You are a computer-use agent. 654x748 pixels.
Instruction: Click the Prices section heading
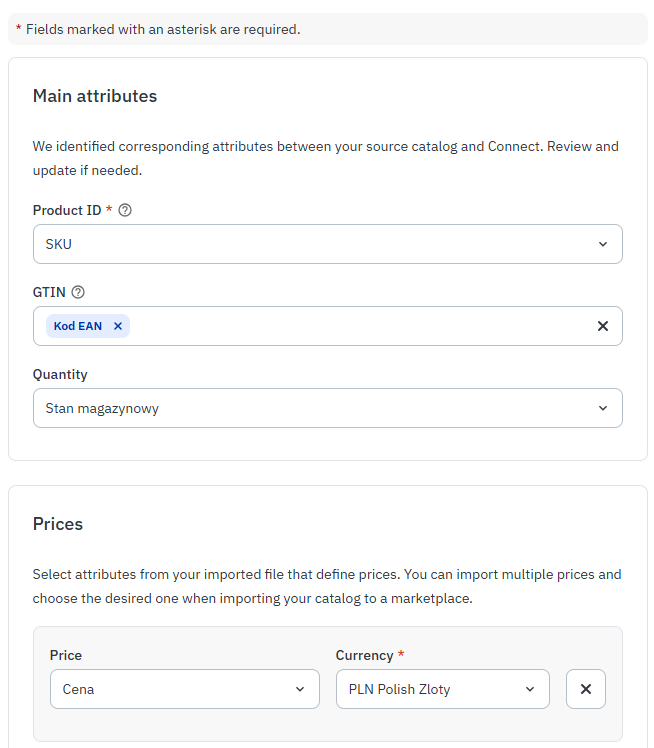[58, 524]
